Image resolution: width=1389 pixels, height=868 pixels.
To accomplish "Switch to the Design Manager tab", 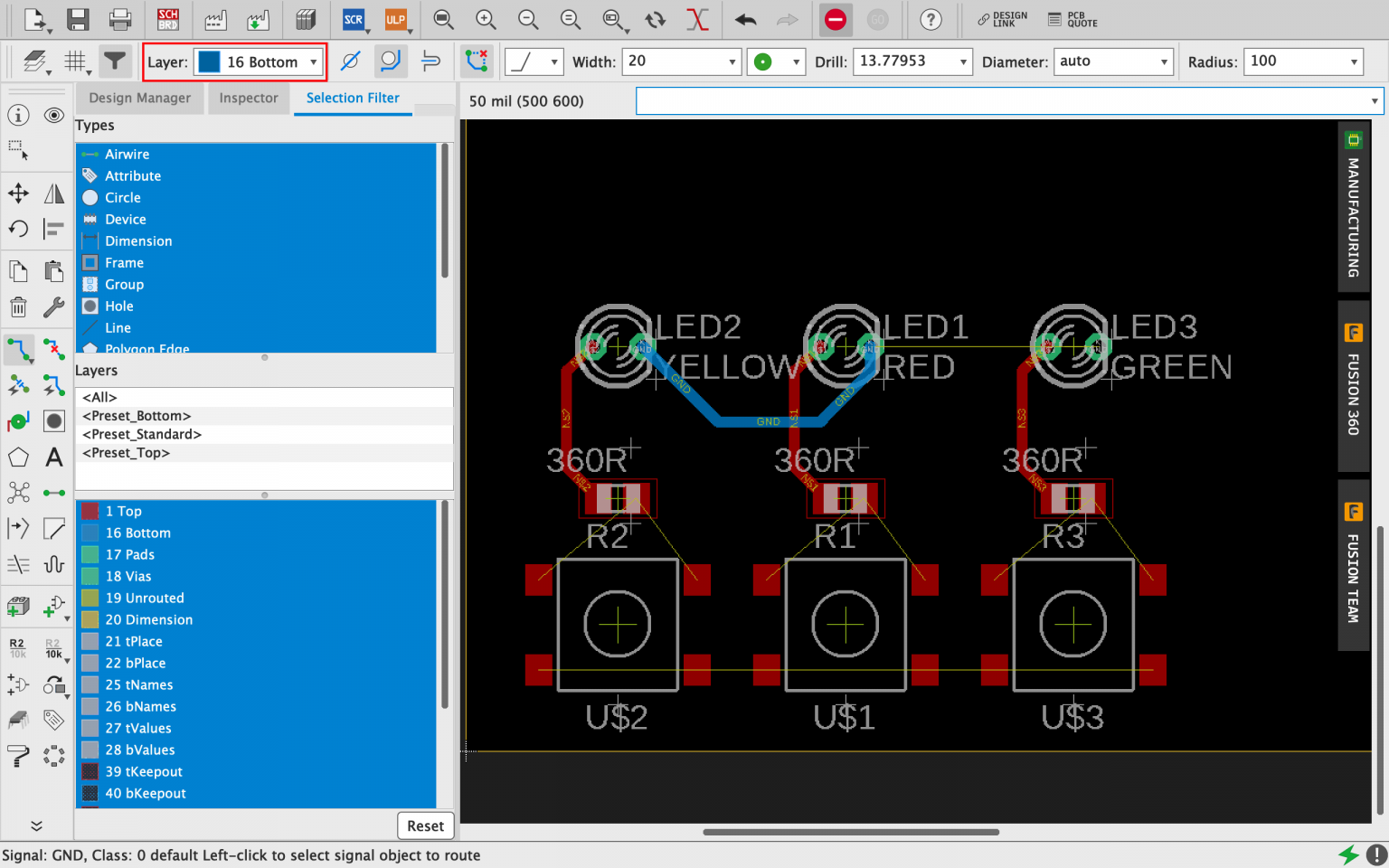I will point(139,98).
